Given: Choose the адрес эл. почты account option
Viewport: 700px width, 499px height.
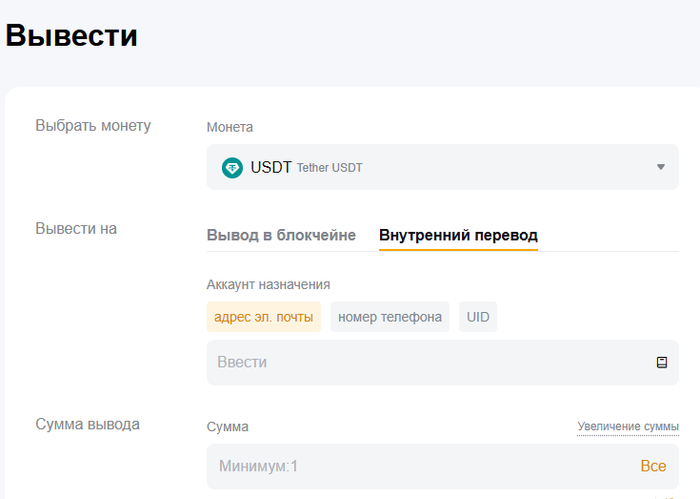Looking at the screenshot, I should pyautogui.click(x=263, y=317).
